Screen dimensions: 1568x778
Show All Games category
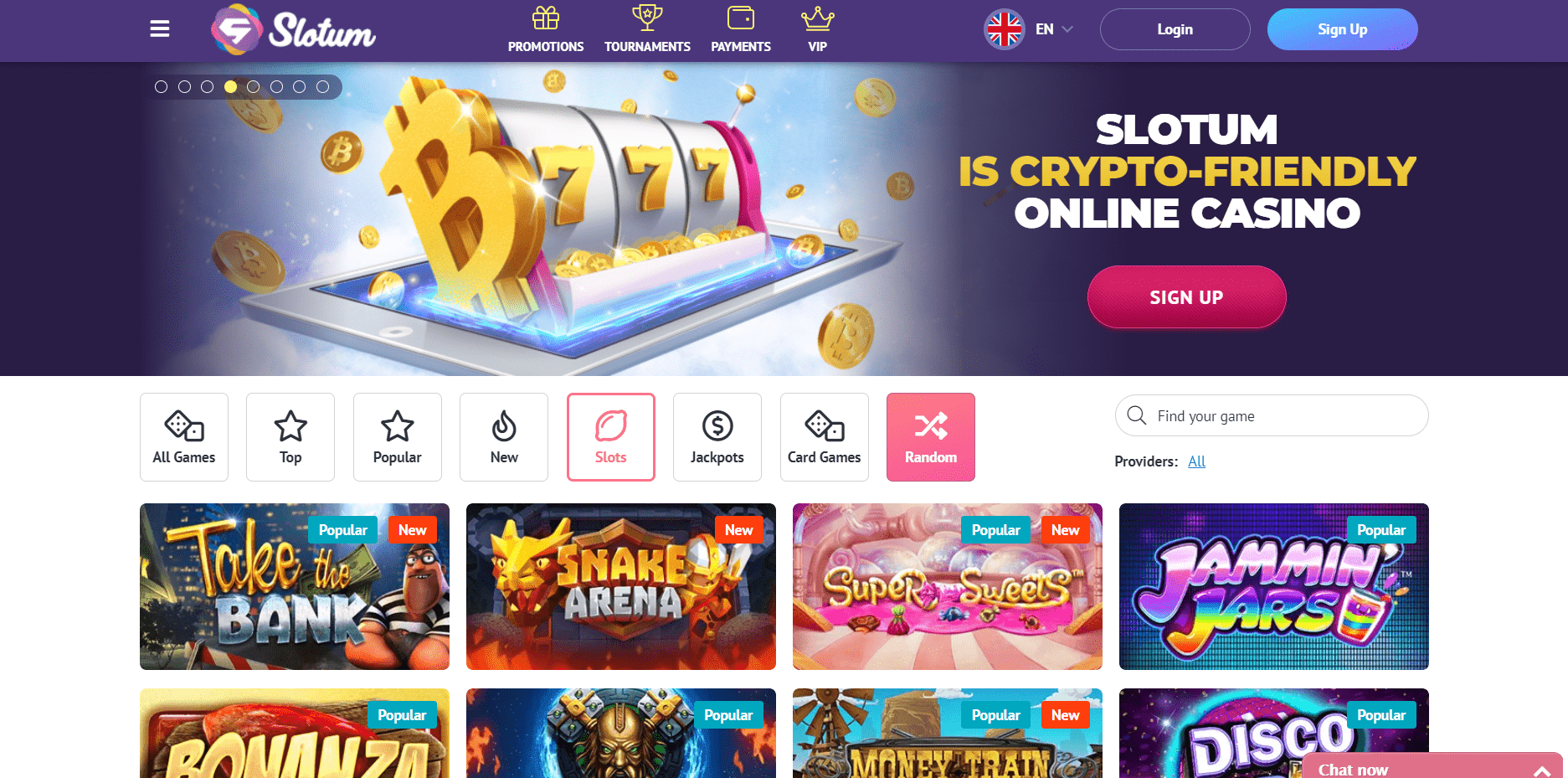[184, 437]
